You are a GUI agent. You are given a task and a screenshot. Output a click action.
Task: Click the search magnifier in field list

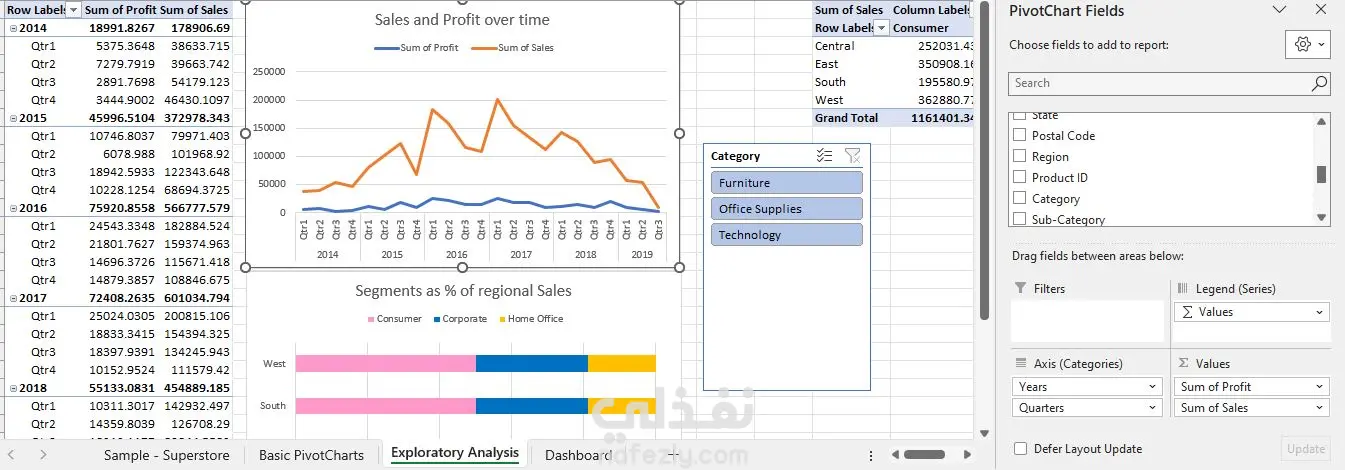tap(1320, 84)
